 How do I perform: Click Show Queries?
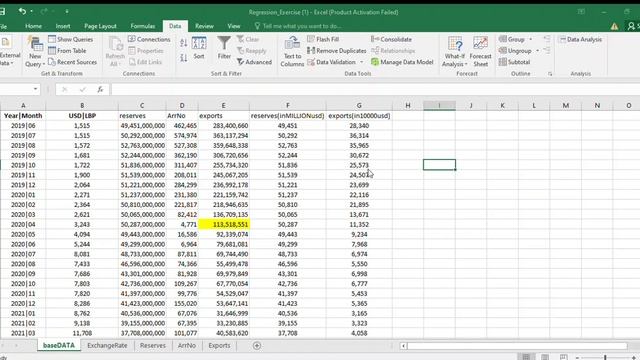71,39
